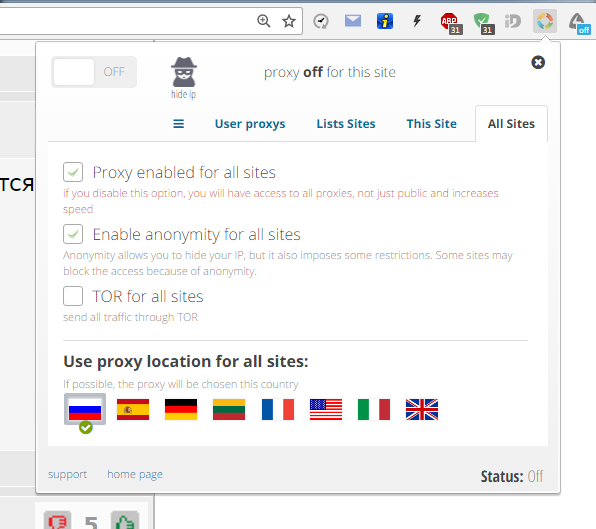The image size is (596, 529).
Task: Click the green thumbs-up button on page
Action: (125, 520)
